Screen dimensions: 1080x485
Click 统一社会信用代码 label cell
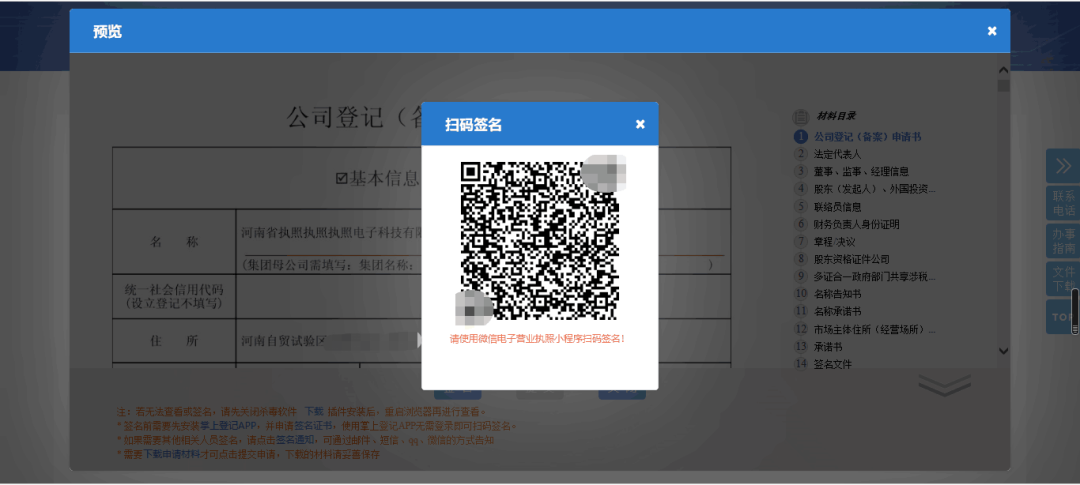pyautogui.click(x=174, y=296)
